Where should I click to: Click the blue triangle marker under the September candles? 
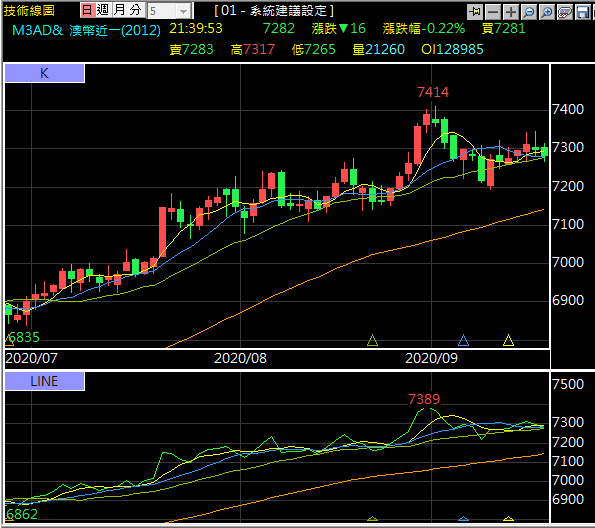coord(463,340)
